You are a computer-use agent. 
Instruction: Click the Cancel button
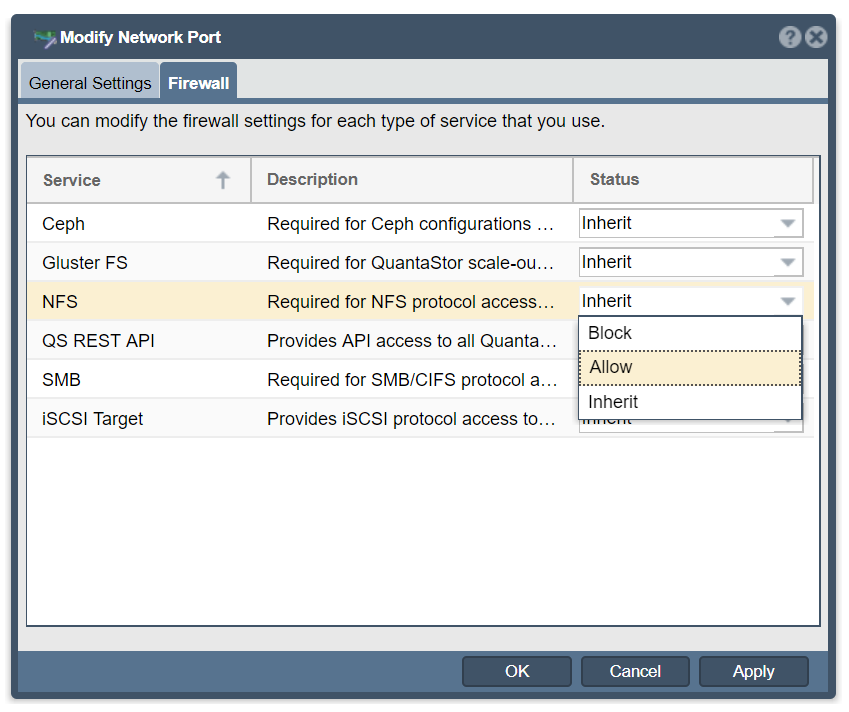pyautogui.click(x=635, y=671)
